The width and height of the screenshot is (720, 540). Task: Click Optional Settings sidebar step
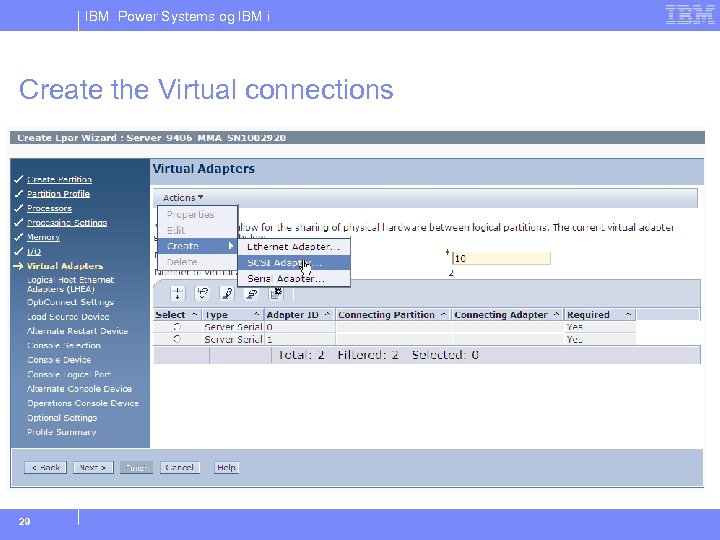62,418
